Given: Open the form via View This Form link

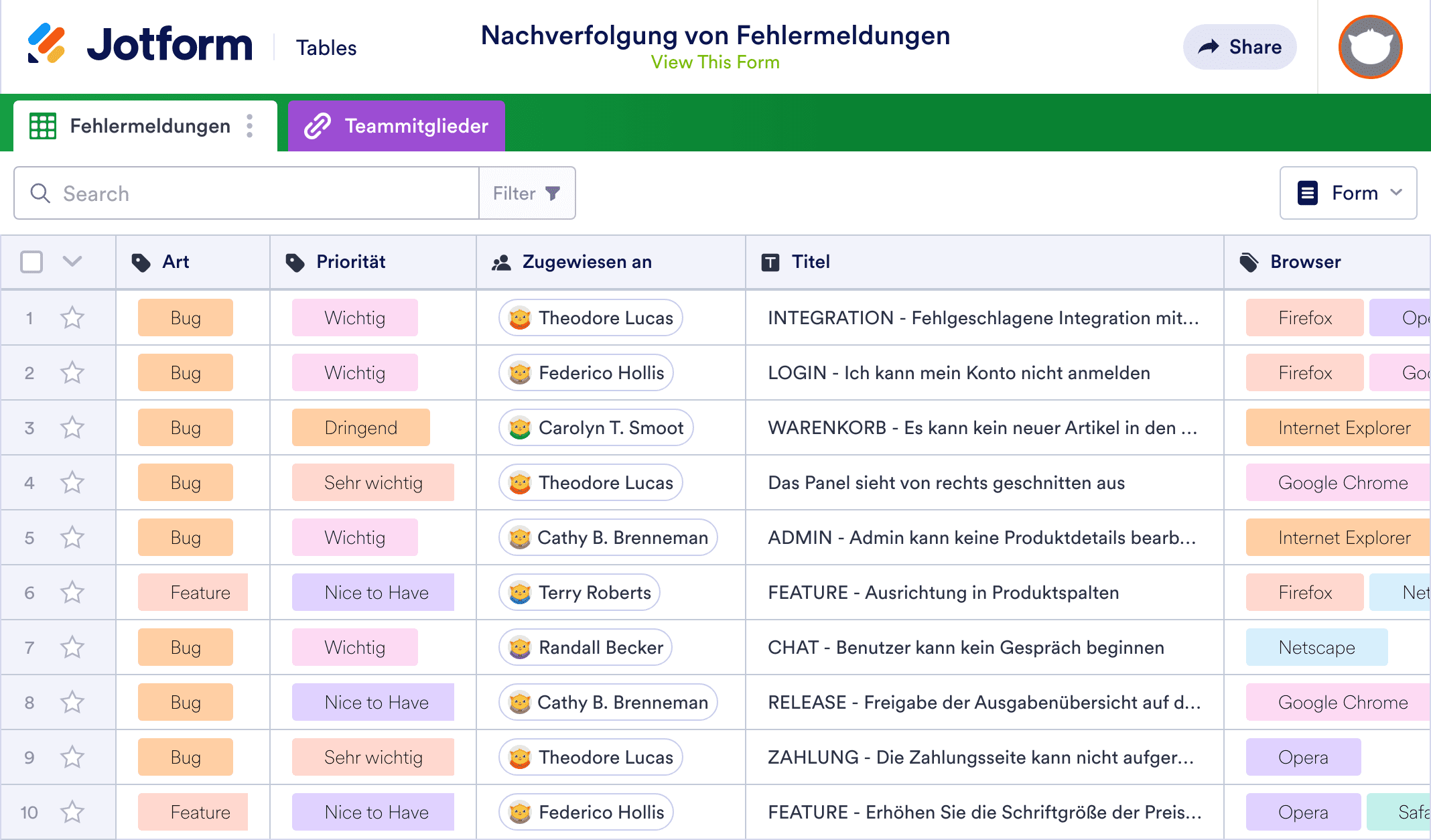Looking at the screenshot, I should coord(715,62).
